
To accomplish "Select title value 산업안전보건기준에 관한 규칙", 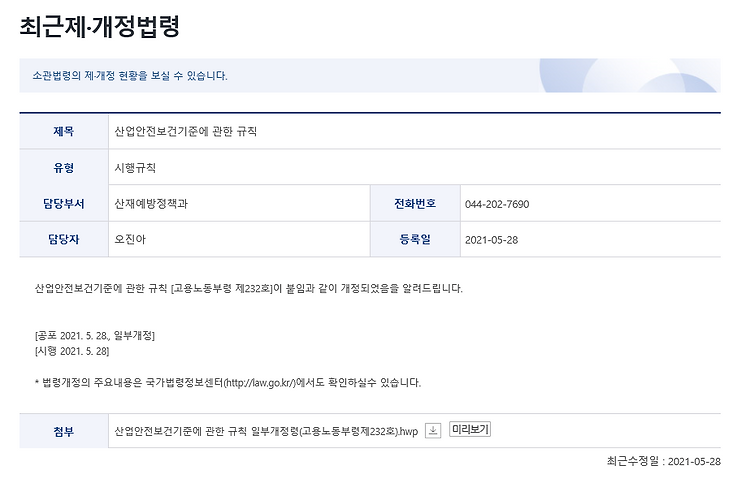I will pyautogui.click(x=186, y=132).
